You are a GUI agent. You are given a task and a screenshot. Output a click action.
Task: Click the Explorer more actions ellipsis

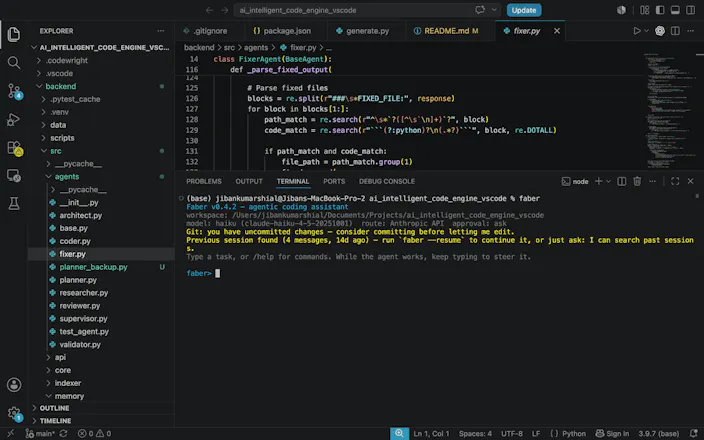pyautogui.click(x=160, y=31)
